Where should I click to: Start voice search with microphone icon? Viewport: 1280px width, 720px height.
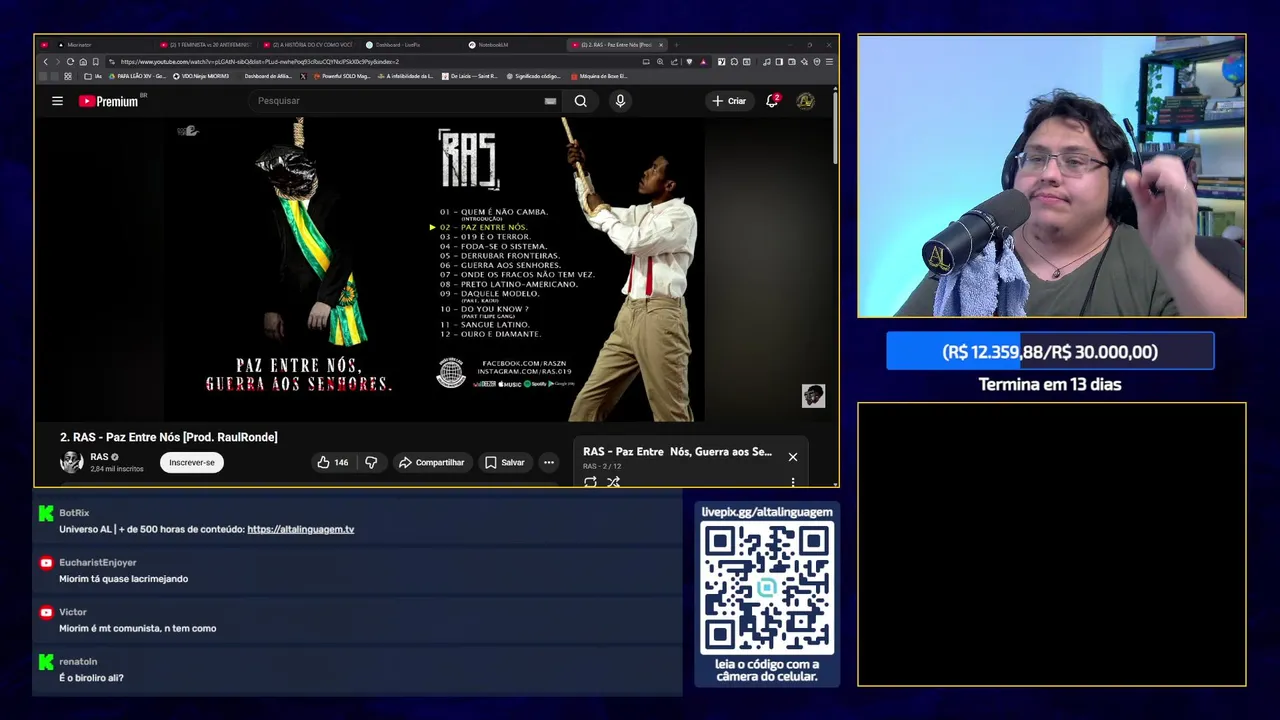pos(620,101)
